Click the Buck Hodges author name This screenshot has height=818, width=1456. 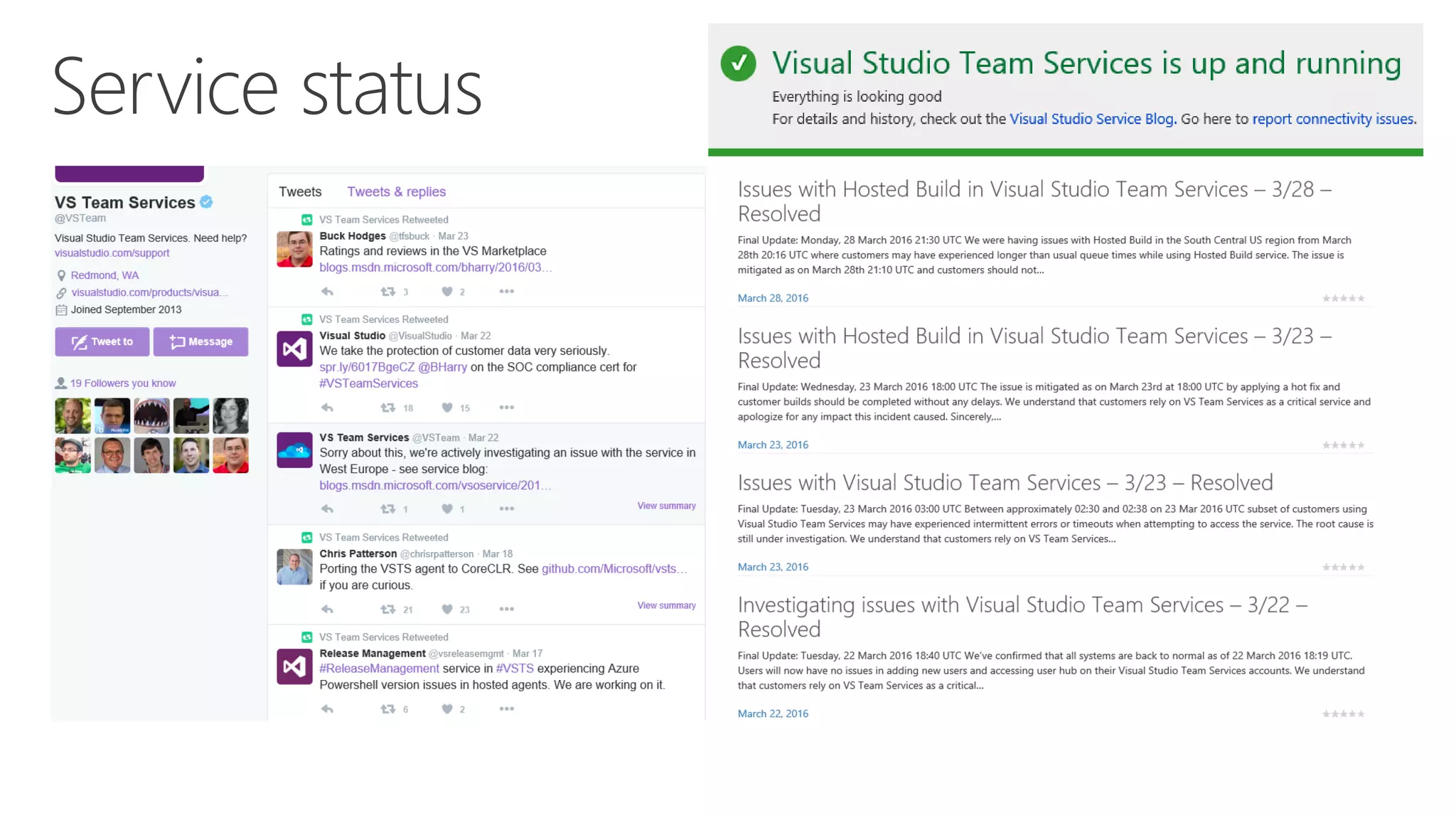tap(353, 236)
